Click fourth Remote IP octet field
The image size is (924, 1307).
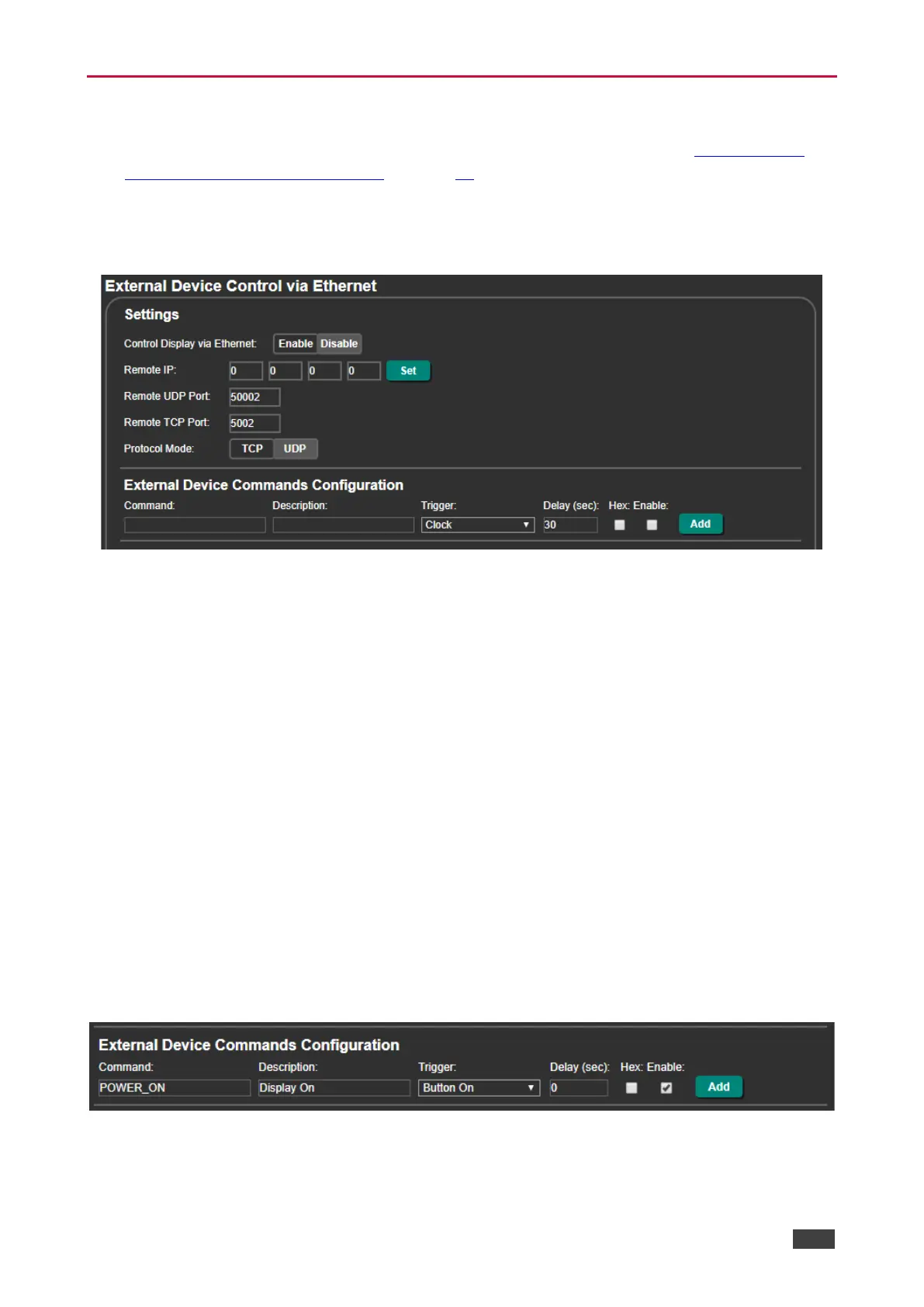point(364,371)
